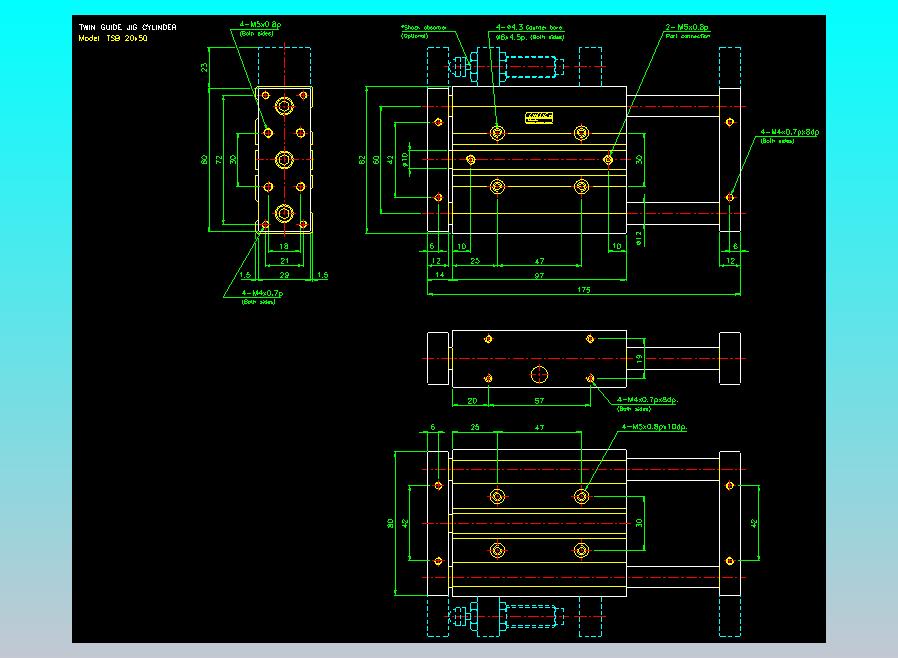
Task: Select the middle bore circle in end view
Action: click(284, 160)
